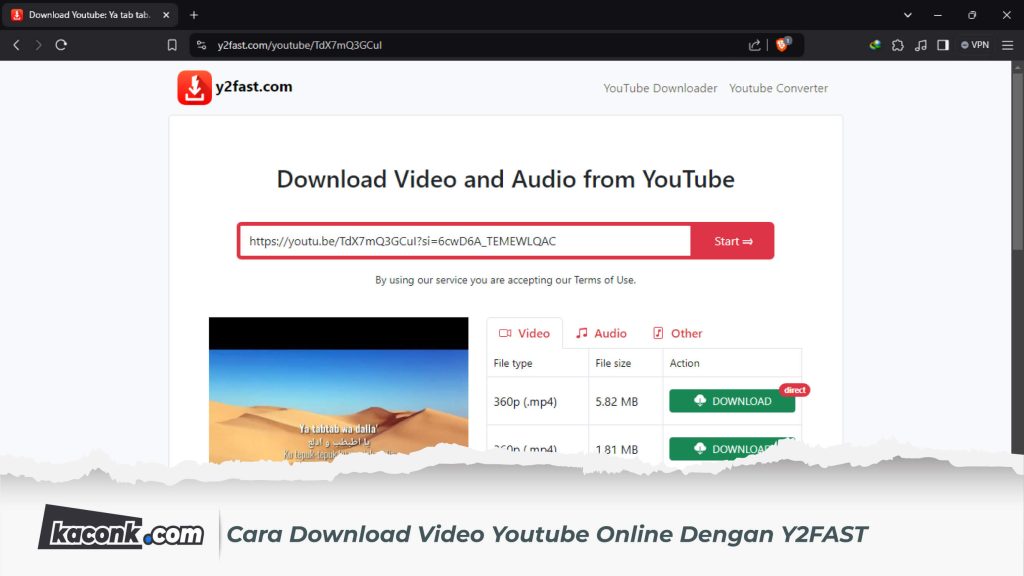Open the YouTube Downloader nav link
This screenshot has height=576, width=1024.
point(660,88)
